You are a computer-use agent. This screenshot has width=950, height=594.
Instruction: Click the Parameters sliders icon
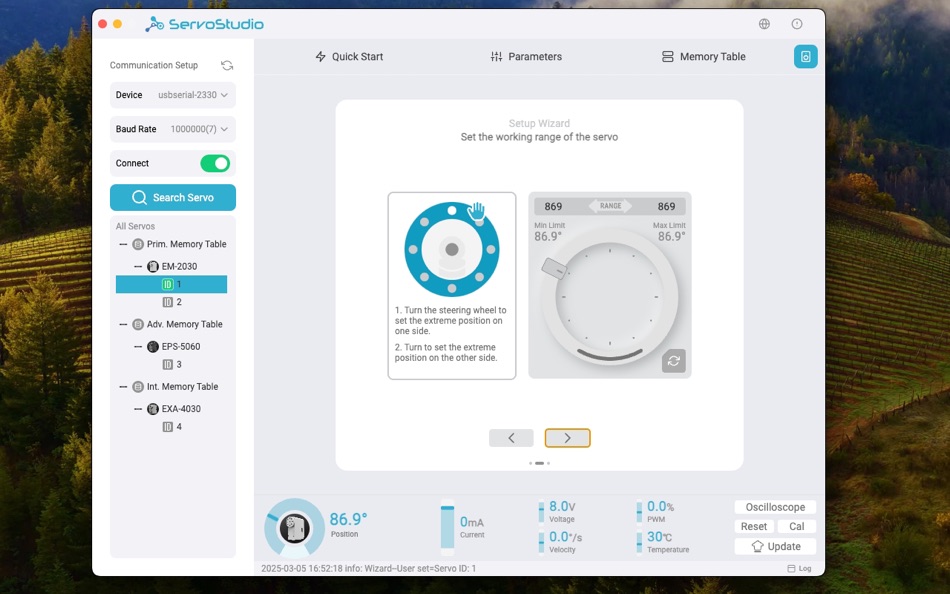496,56
